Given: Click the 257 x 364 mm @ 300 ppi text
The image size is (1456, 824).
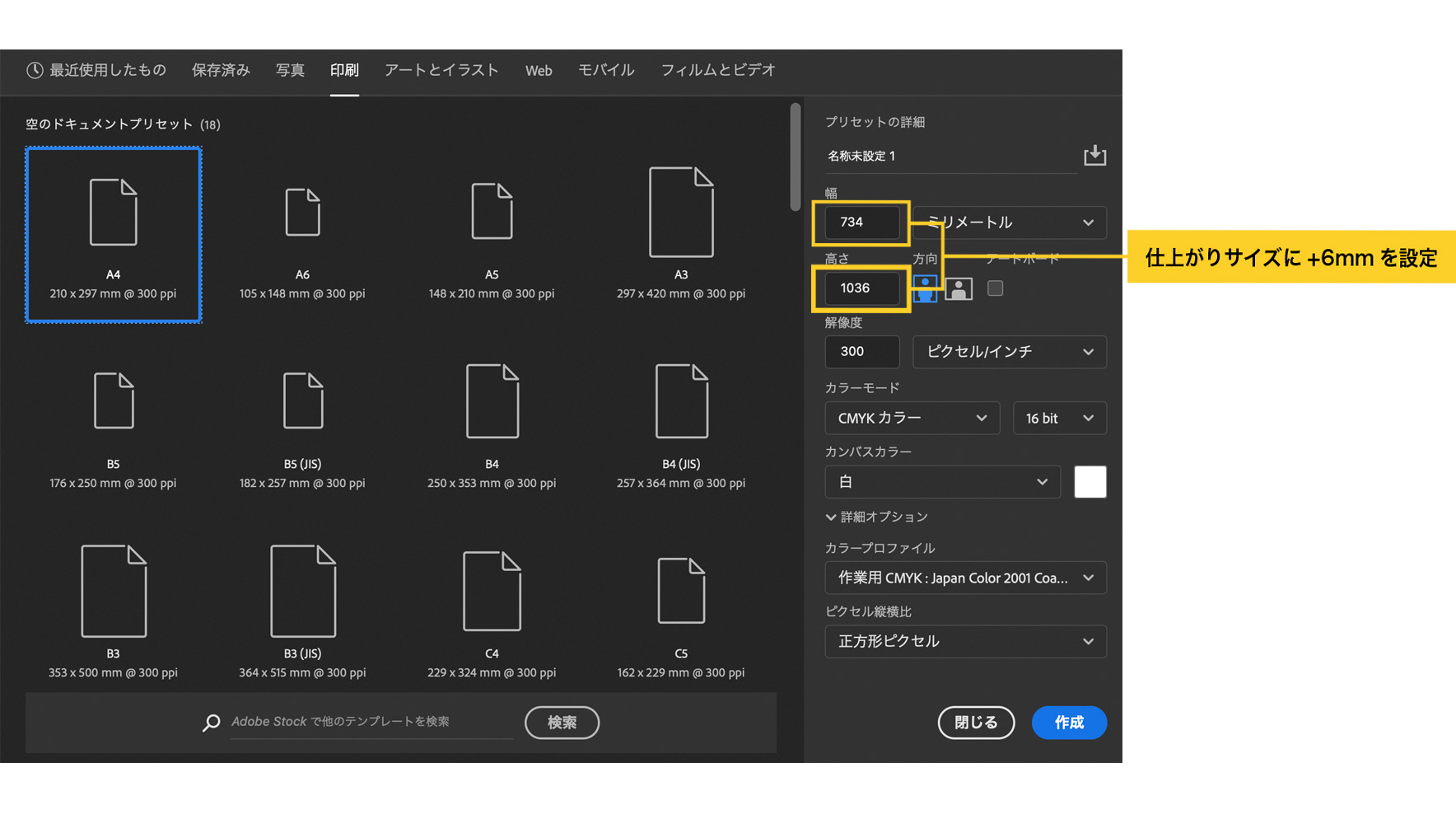Looking at the screenshot, I should [x=681, y=484].
